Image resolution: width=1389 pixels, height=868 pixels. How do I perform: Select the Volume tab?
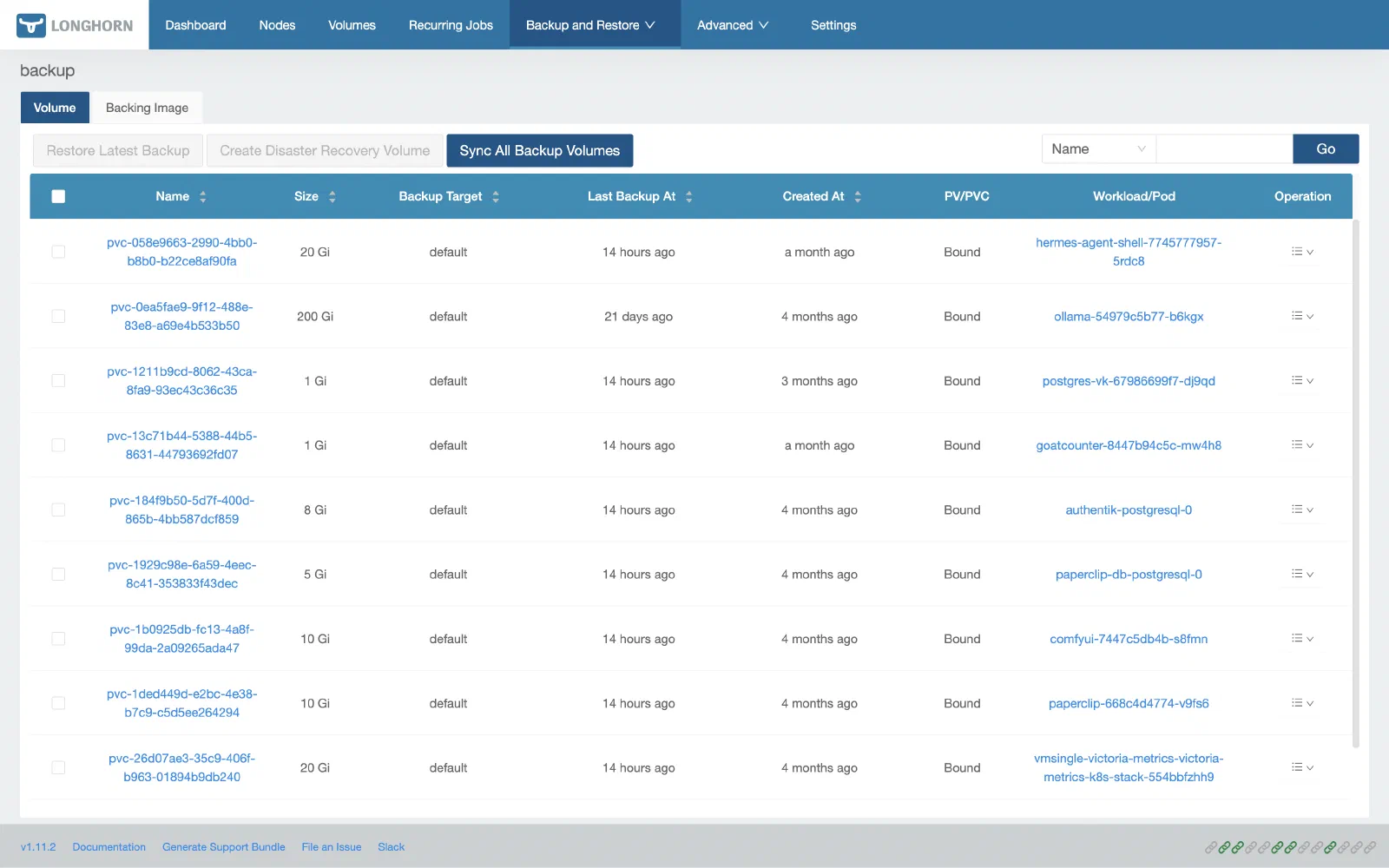[x=55, y=108]
